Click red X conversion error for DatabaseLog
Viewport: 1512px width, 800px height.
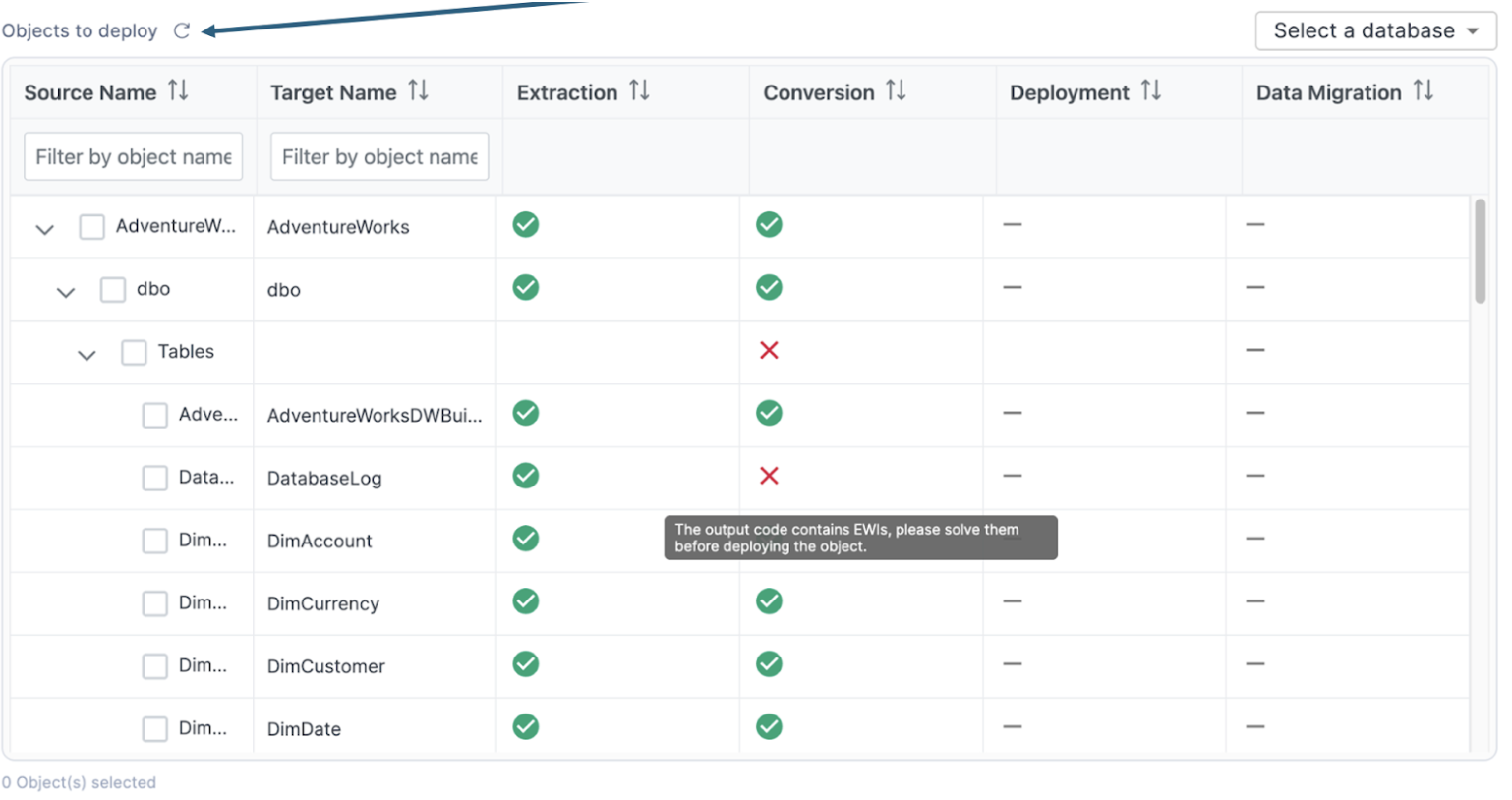[769, 476]
